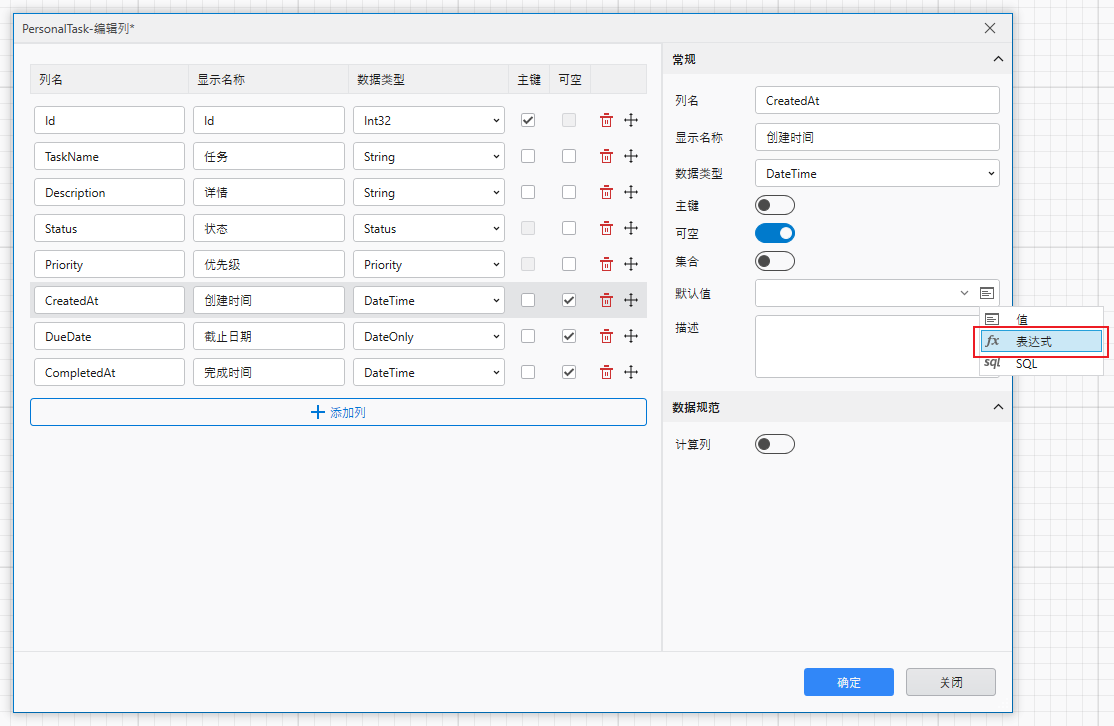1114x726 pixels.
Task: Check 可空 for the Status row
Action: tap(569, 228)
